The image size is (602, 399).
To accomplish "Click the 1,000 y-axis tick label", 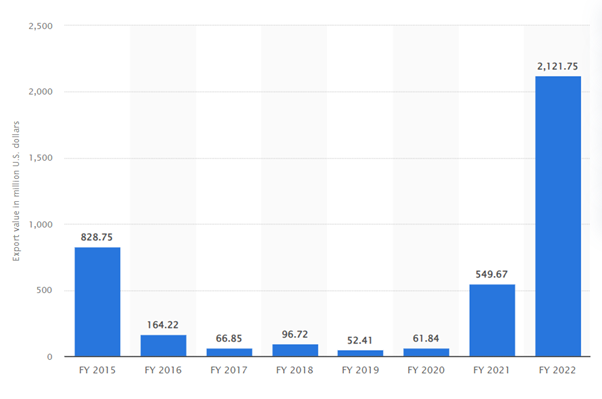I will coord(41,224).
